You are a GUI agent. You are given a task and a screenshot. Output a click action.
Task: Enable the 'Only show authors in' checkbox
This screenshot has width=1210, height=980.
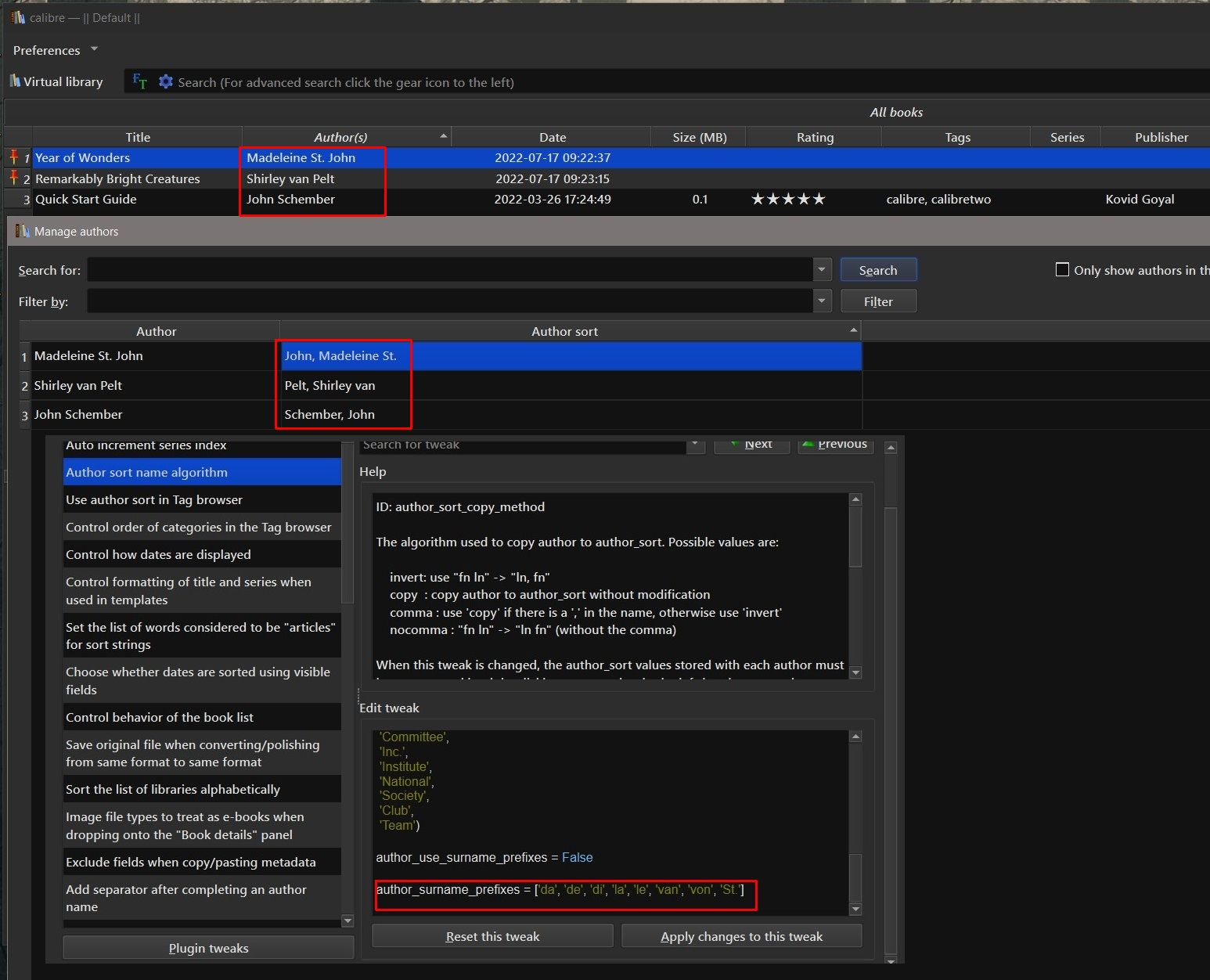click(1062, 270)
